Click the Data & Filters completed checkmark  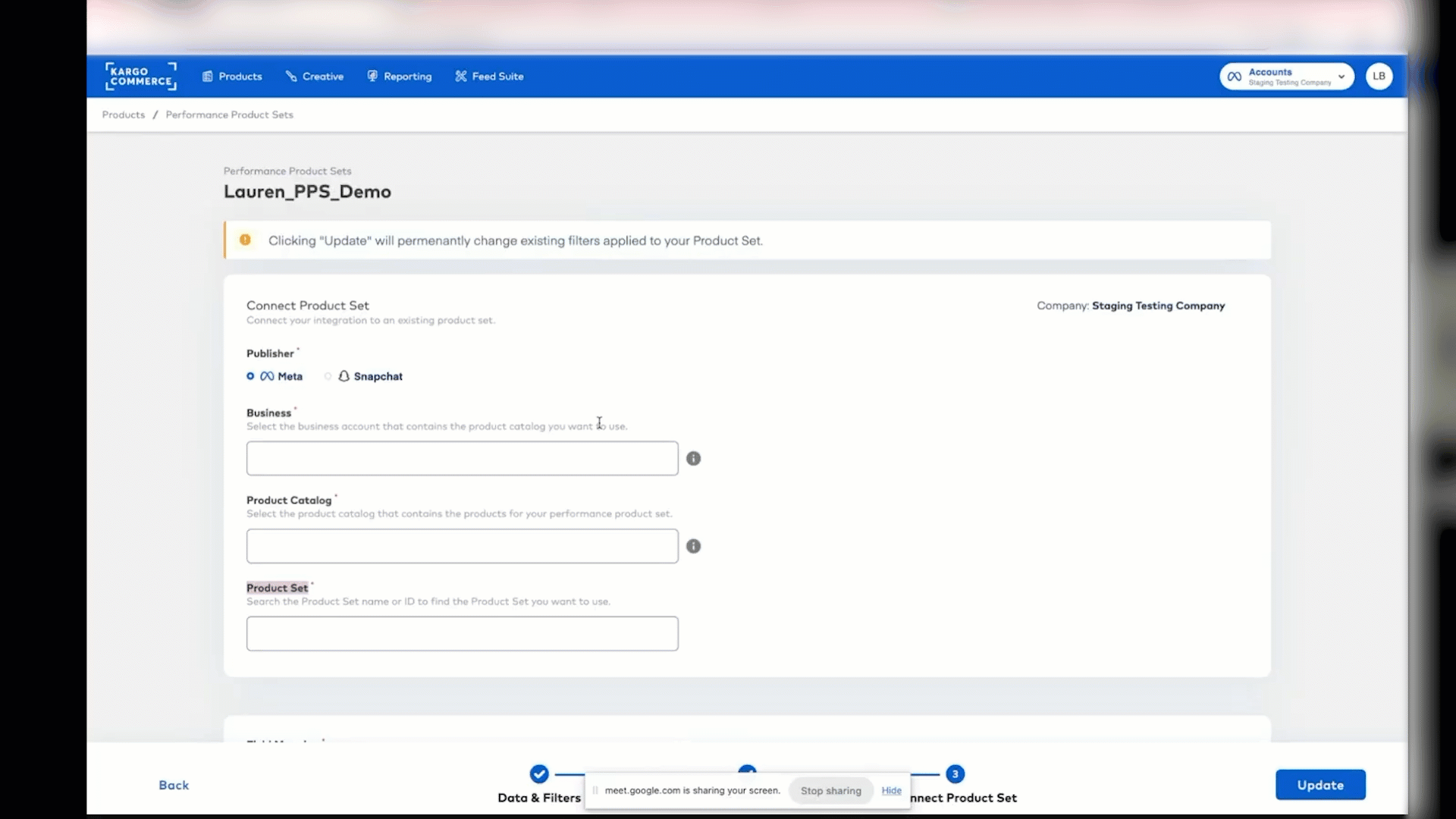tap(539, 773)
